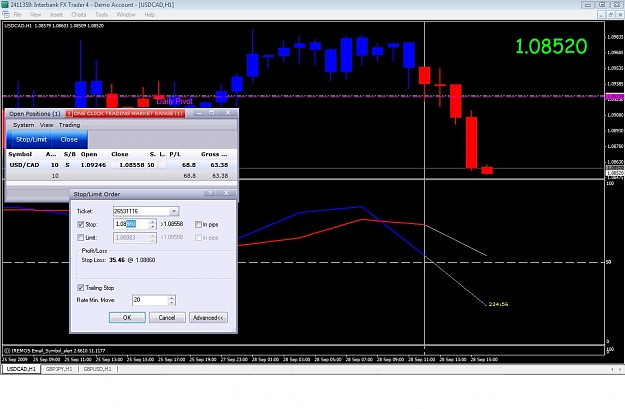Click the ONE CLICK TRADING MARKET RANGE label

[x=128, y=114]
